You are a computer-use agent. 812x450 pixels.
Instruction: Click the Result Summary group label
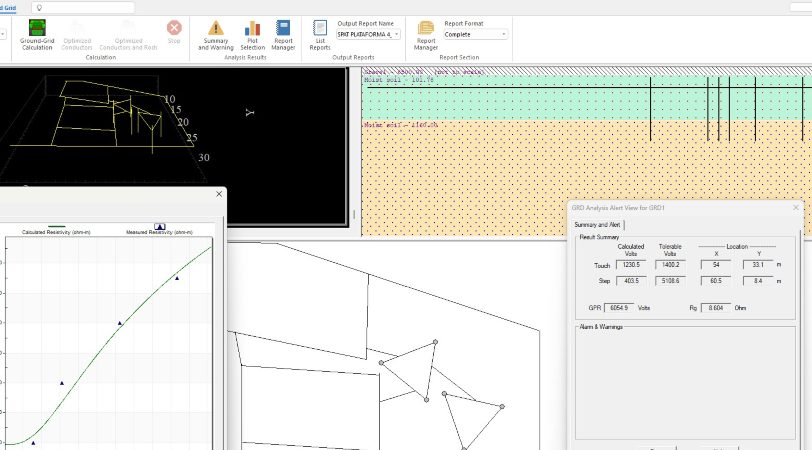pos(599,237)
